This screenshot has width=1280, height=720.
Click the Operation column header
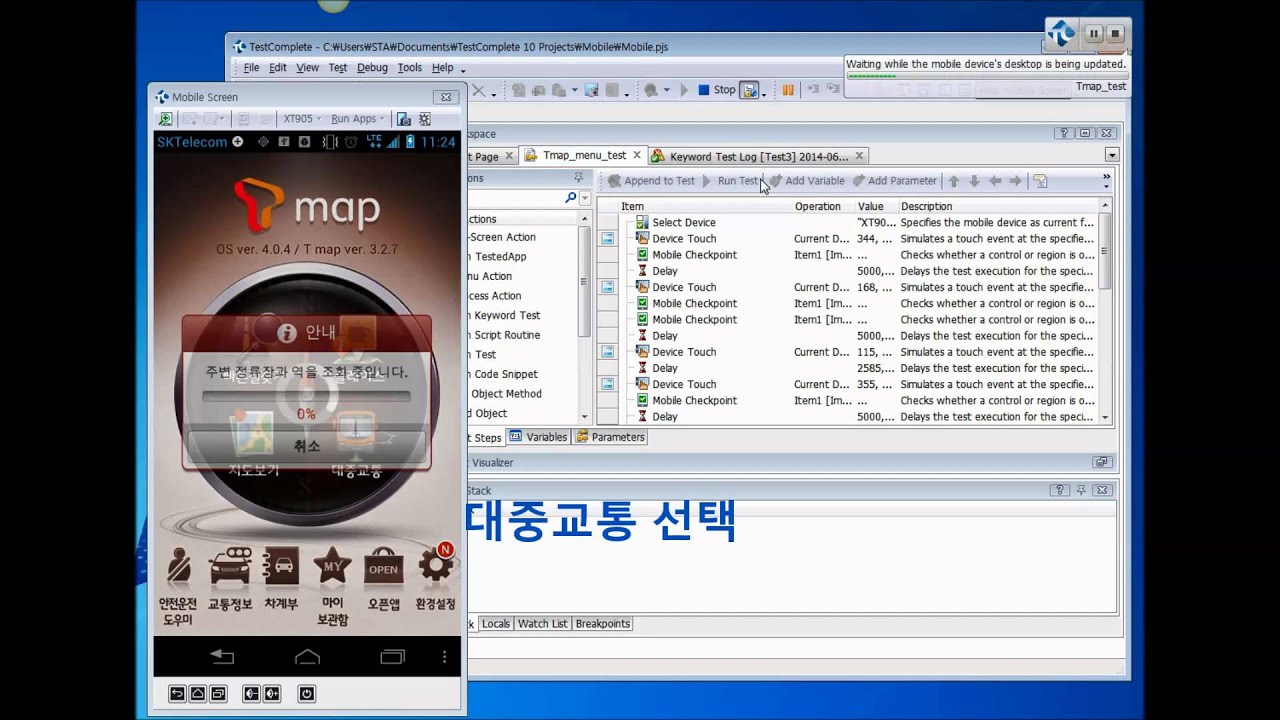tap(822, 206)
